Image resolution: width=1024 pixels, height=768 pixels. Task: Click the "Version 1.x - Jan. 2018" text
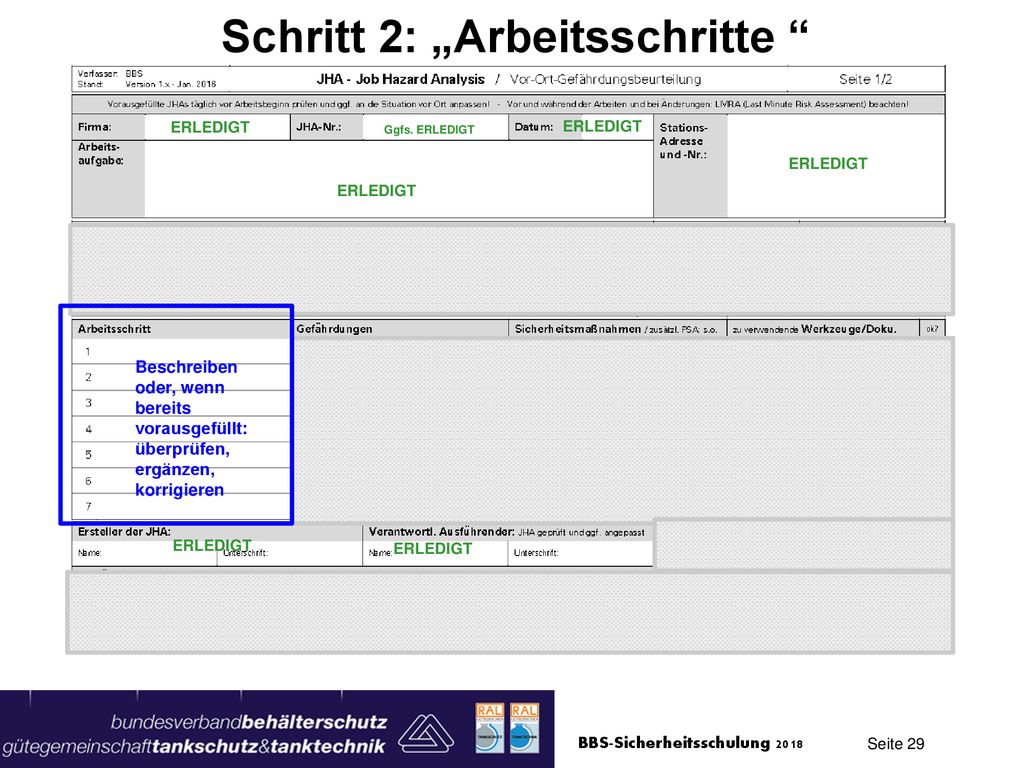(170, 84)
